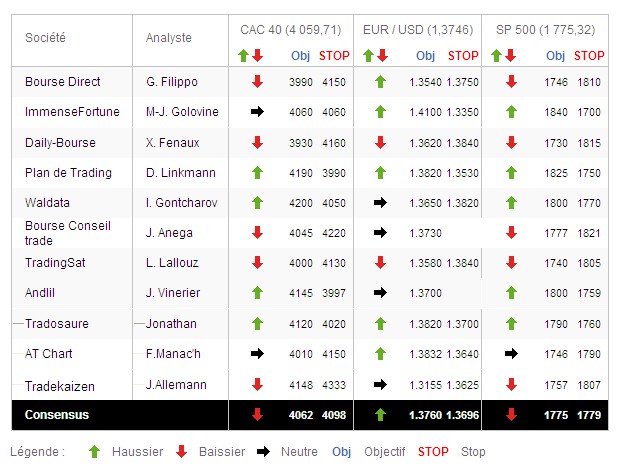Click the Légende label
Image resolution: width=621 pixels, height=468 pixels.
pos(37,452)
